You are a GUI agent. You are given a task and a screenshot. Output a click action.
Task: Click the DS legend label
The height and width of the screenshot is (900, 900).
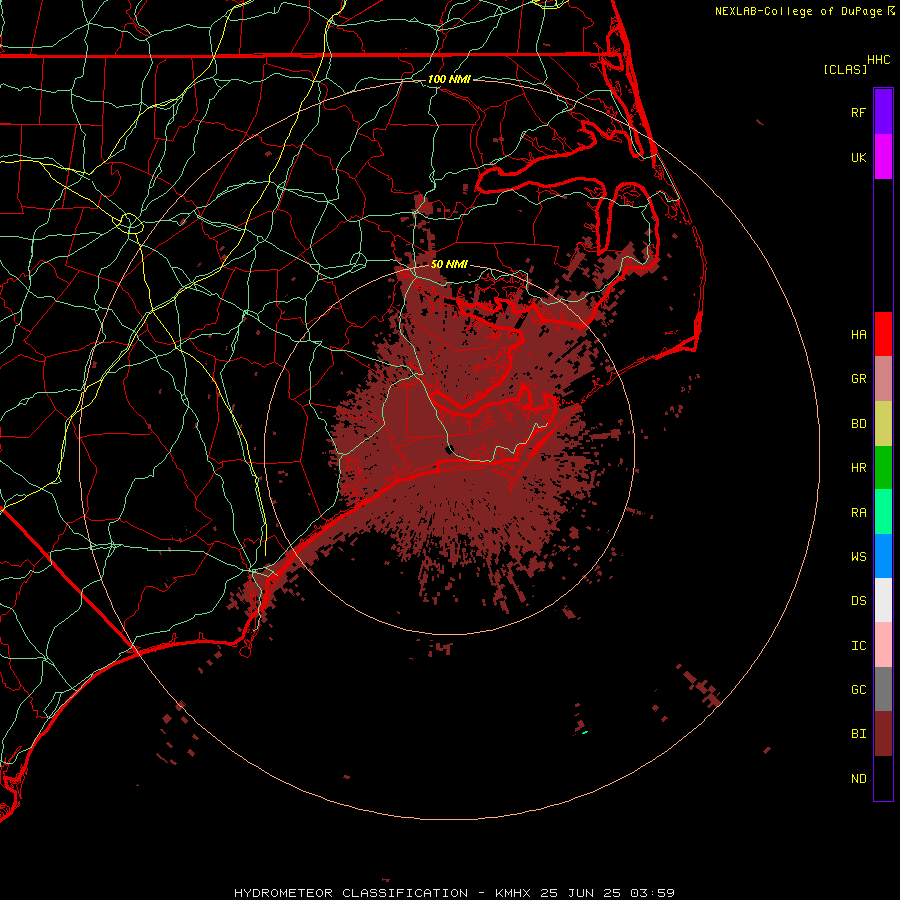pos(859,600)
